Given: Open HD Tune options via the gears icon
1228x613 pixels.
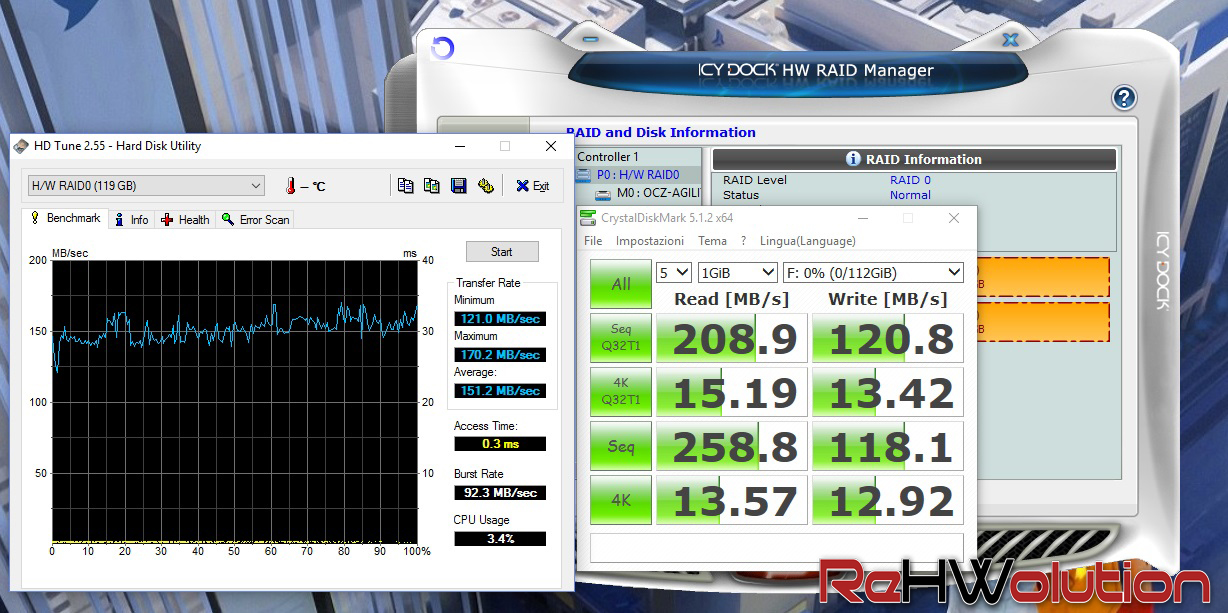Looking at the screenshot, I should [485, 185].
